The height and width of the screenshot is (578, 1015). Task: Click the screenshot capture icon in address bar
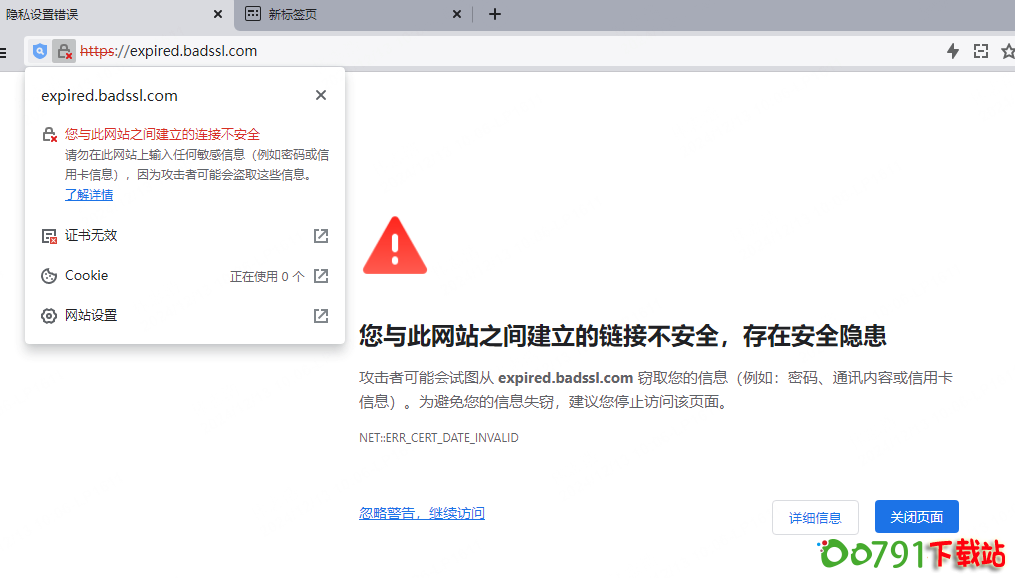click(980, 51)
